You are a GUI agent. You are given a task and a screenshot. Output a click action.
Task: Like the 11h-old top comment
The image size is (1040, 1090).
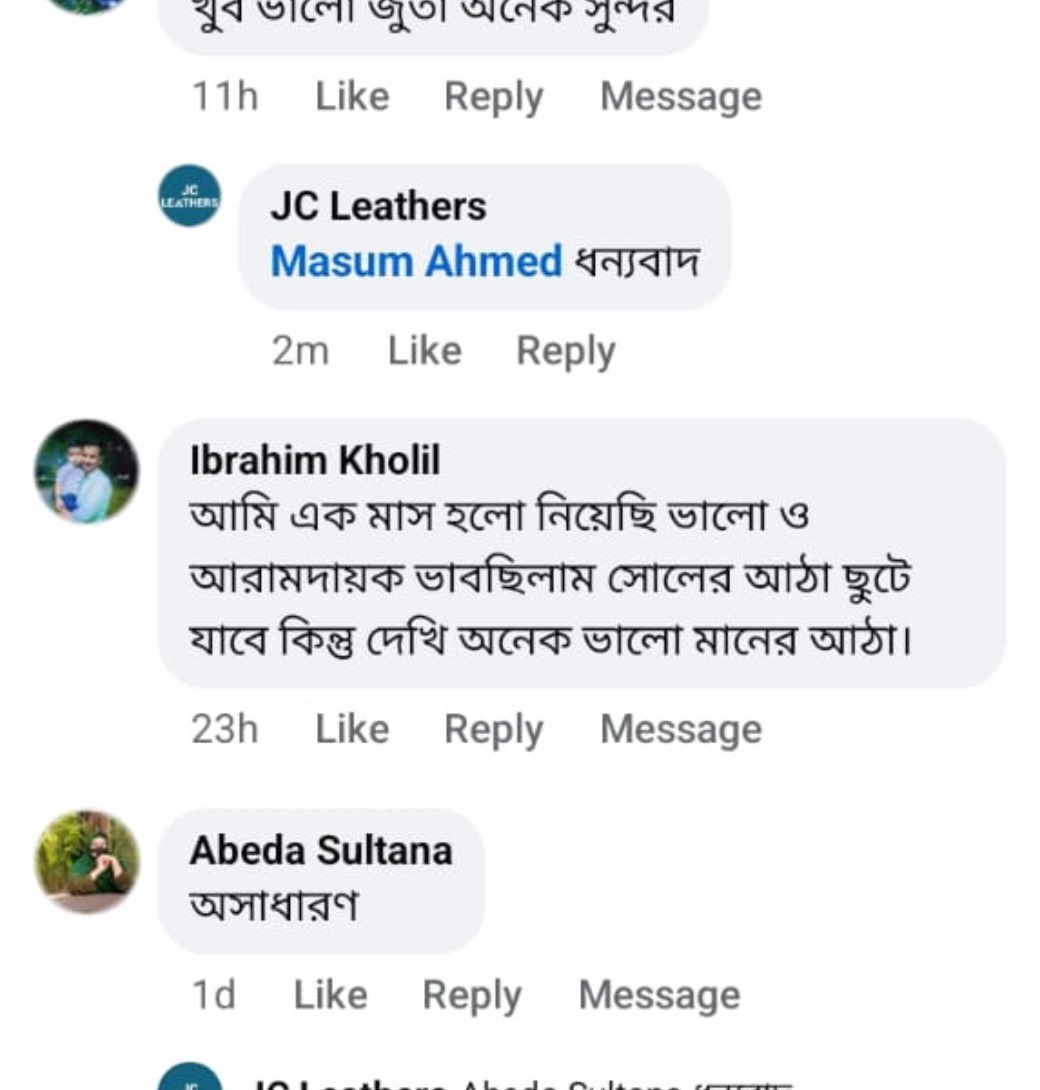point(352,97)
